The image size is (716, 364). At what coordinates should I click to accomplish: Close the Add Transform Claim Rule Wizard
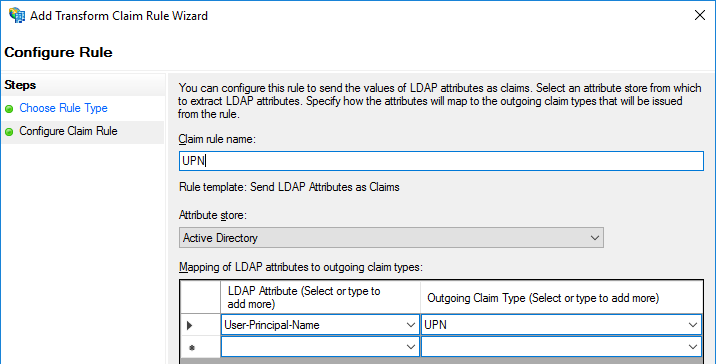pos(700,16)
